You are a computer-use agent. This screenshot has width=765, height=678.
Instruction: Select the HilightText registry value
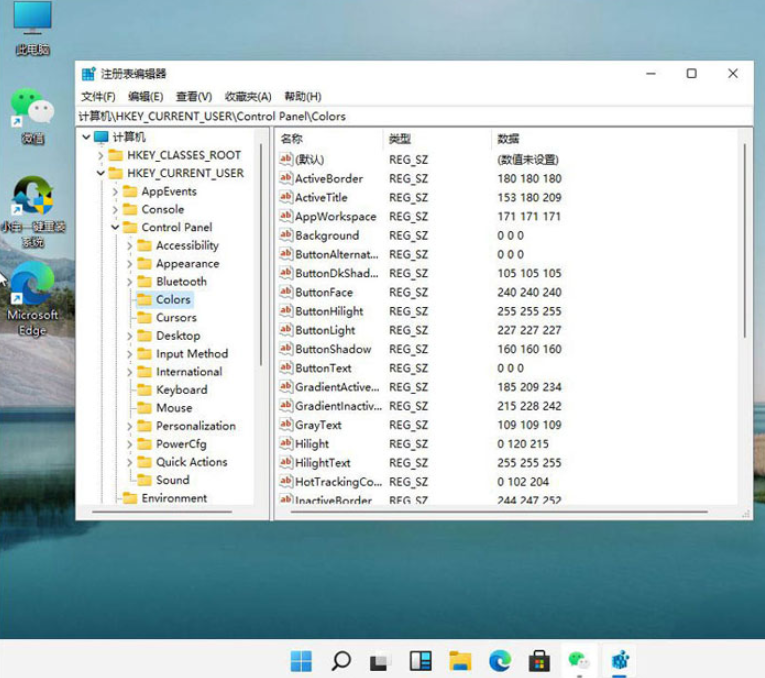coord(322,463)
